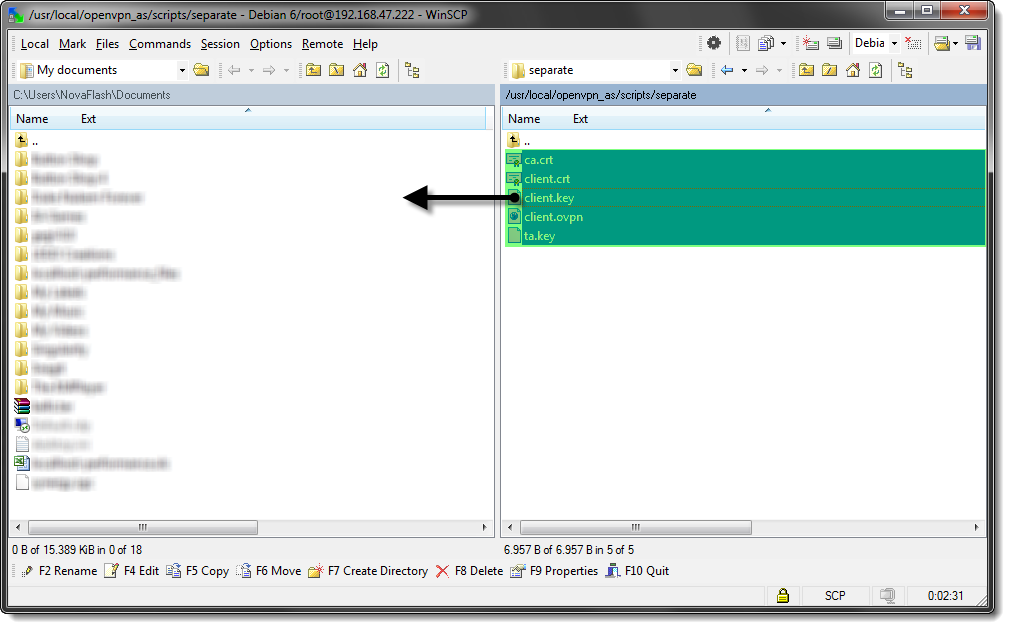Click the local parent directory icon
The width and height of the screenshot is (1010, 629).
click(314, 70)
